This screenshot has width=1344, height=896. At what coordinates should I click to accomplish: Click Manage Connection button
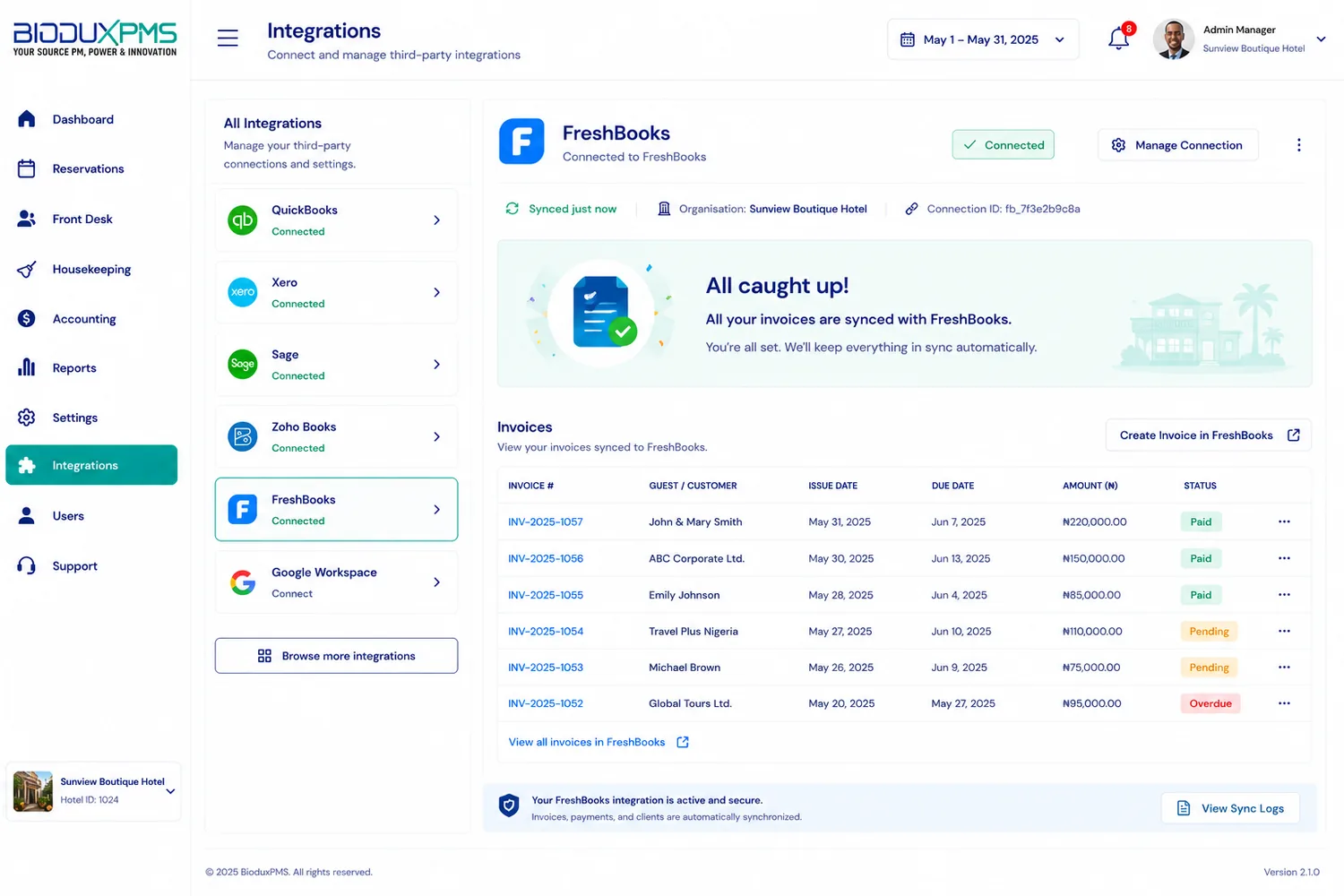click(x=1177, y=144)
